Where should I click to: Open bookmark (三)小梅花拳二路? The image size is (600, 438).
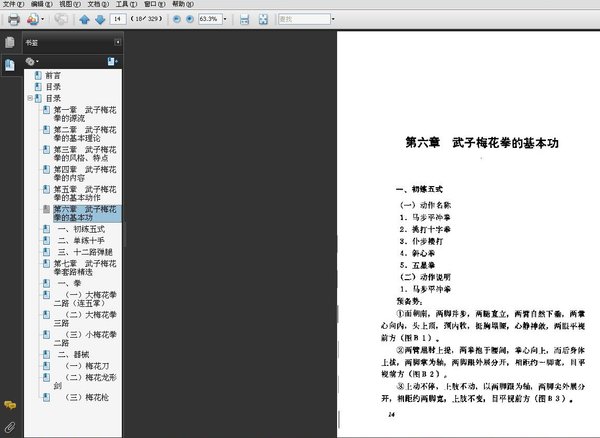point(85,339)
